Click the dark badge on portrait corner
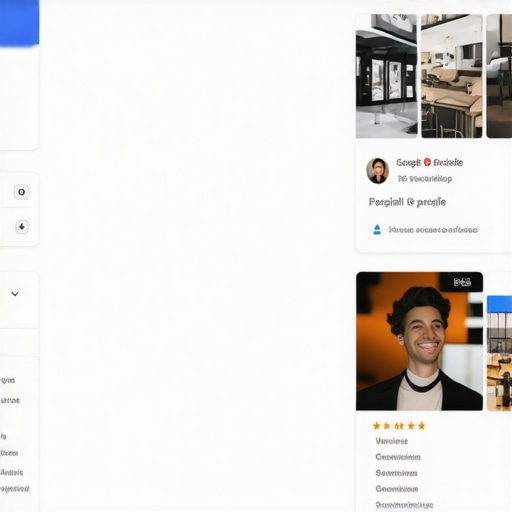This screenshot has height=512, width=512. pos(462,282)
